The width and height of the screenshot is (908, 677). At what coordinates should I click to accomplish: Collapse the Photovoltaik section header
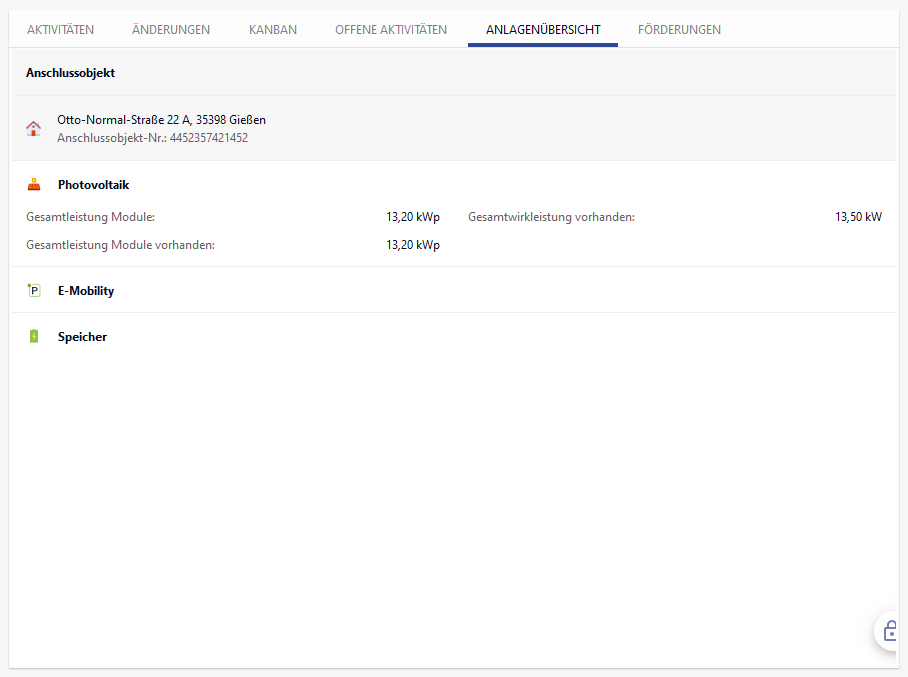pos(93,185)
